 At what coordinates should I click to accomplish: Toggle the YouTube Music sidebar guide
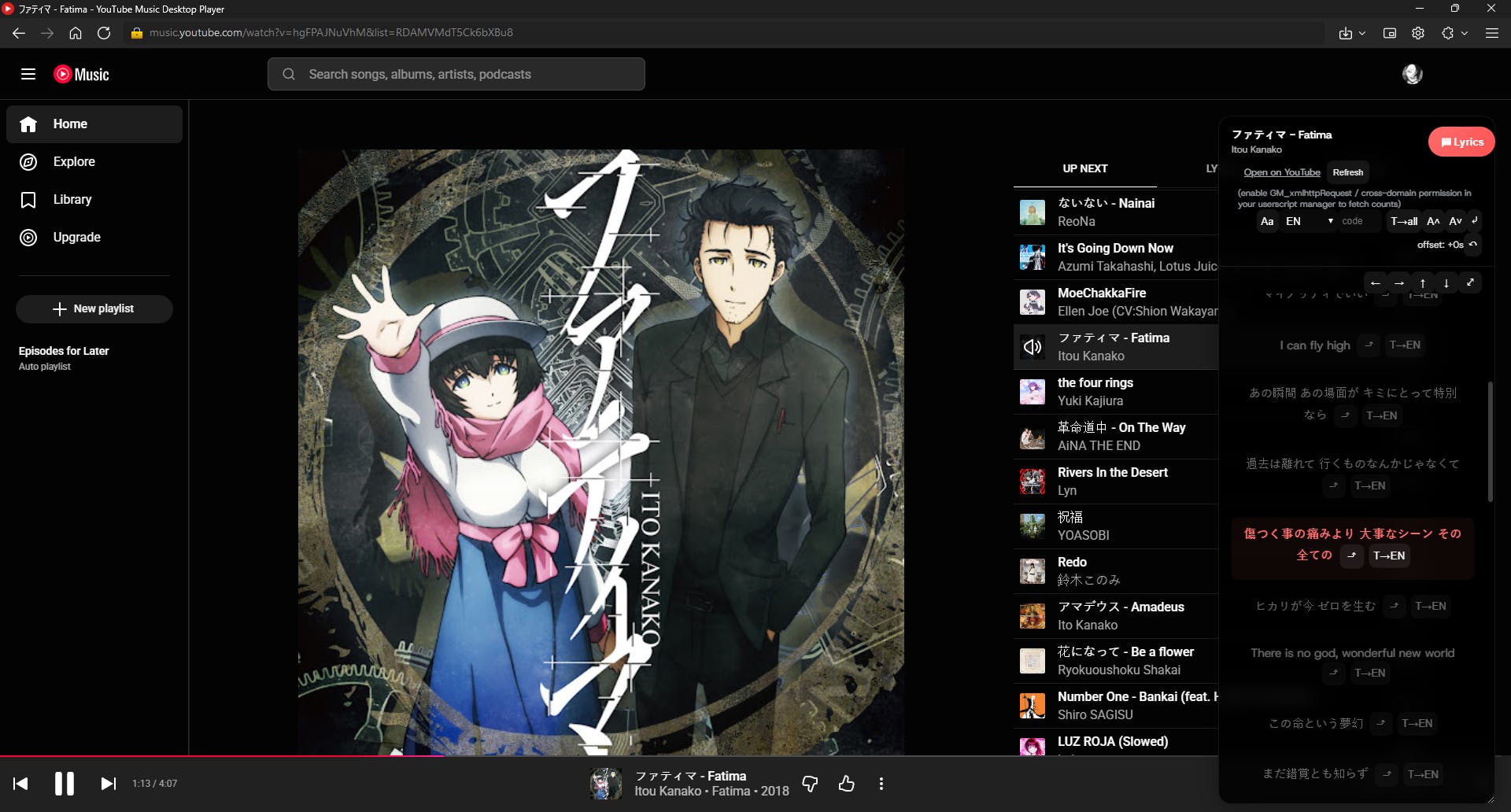click(x=28, y=74)
